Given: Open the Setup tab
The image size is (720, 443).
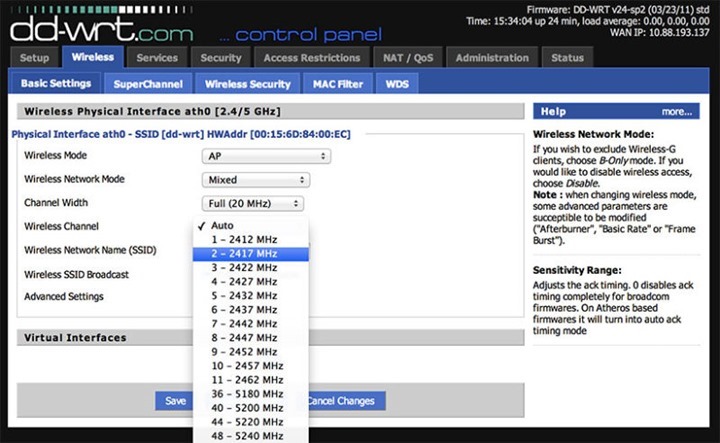Looking at the screenshot, I should pos(34,58).
